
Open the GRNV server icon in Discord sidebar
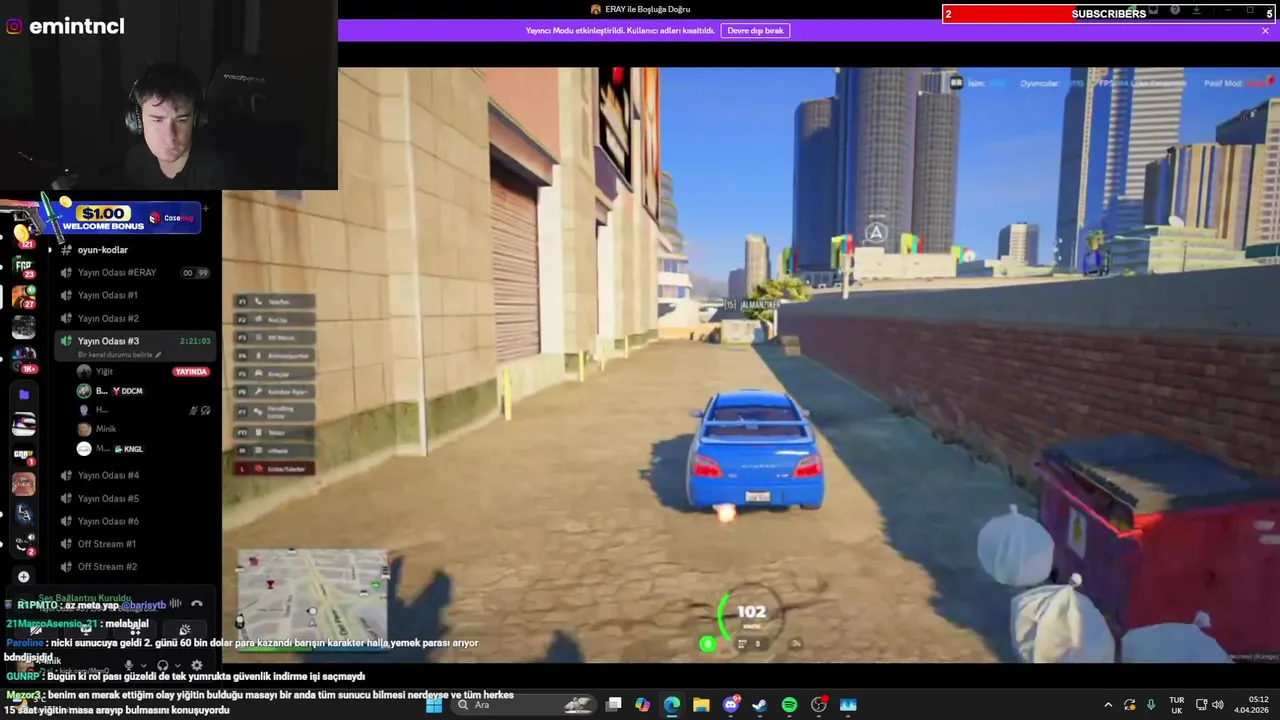click(x=23, y=454)
